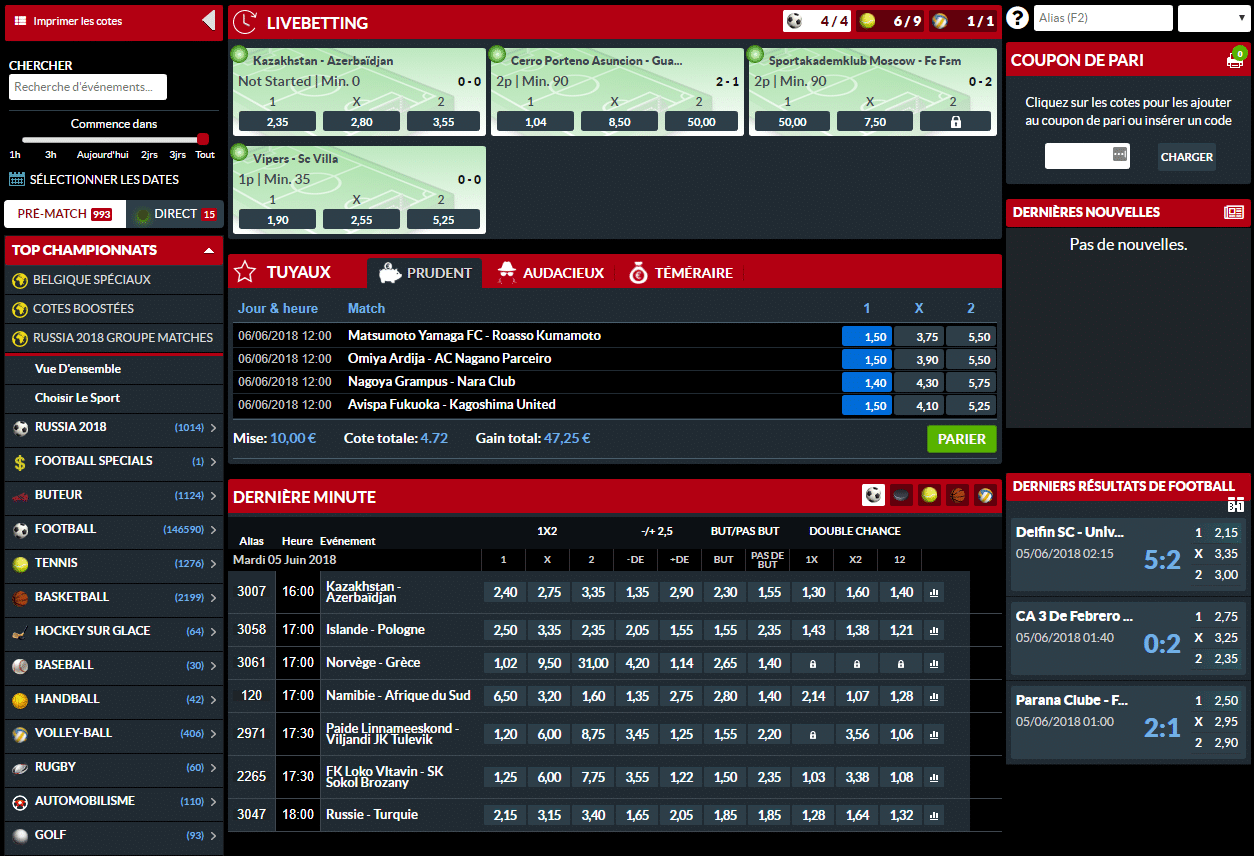Image resolution: width=1254 pixels, height=856 pixels.
Task: Select tennis ball icon in Dernière Minute
Action: [930, 495]
